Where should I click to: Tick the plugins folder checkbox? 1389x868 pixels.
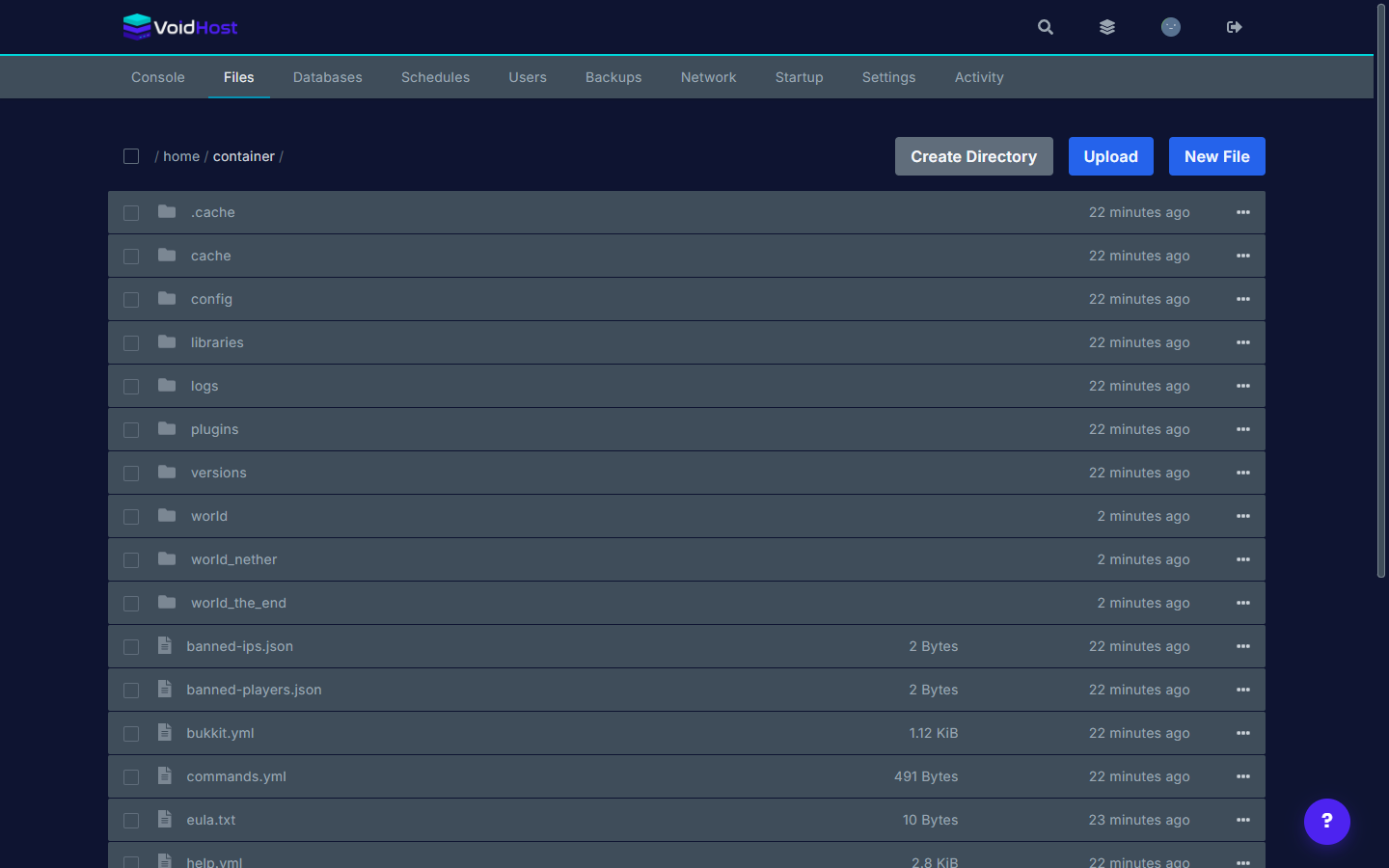click(131, 430)
